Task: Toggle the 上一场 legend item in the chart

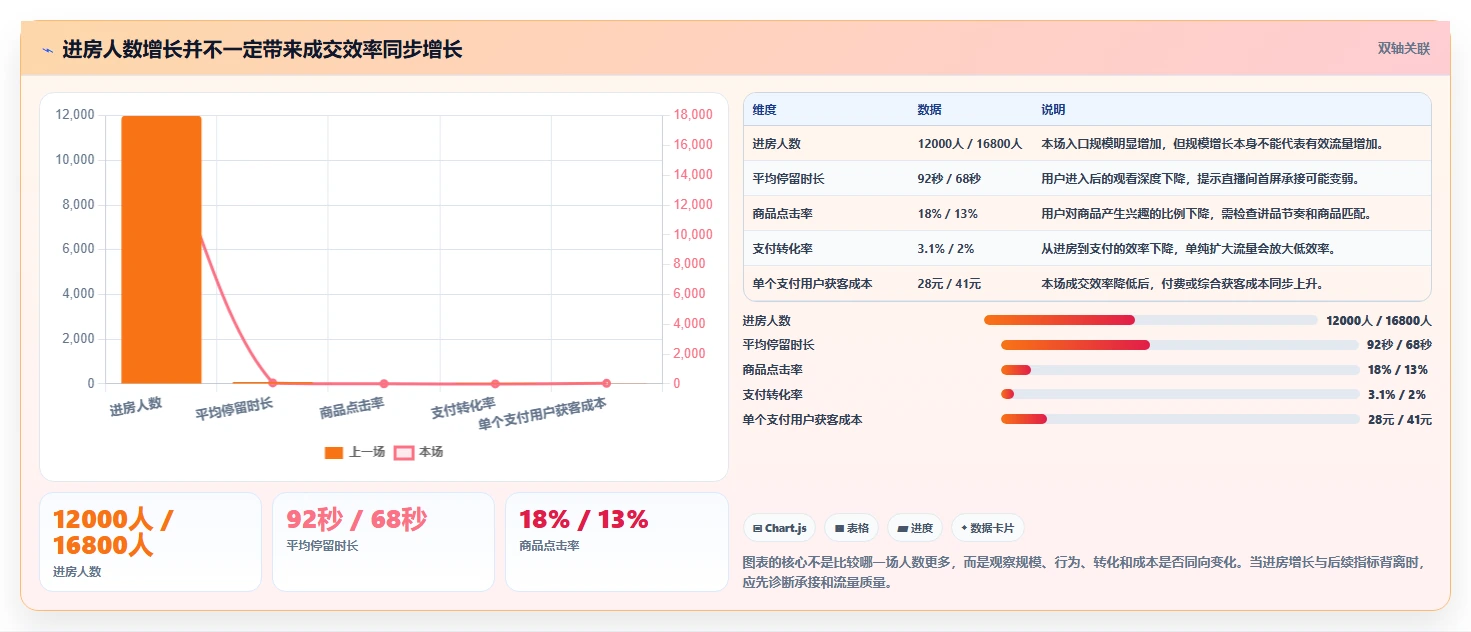Action: tap(355, 452)
